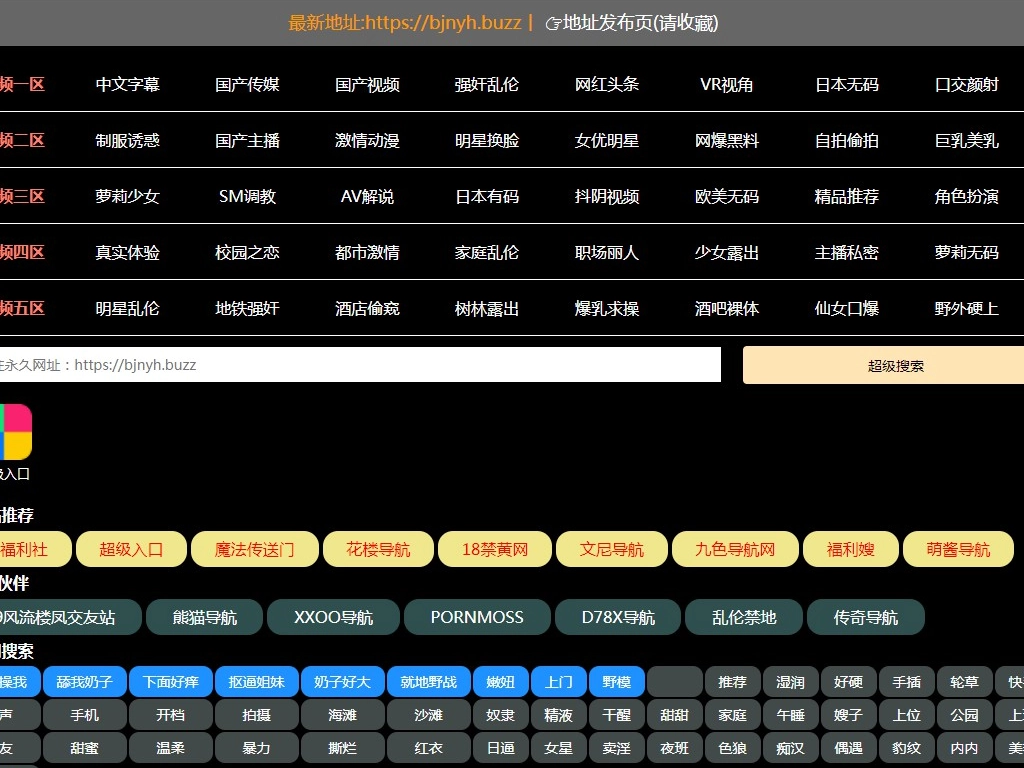The width and height of the screenshot is (1024, 768).
Task: Focus the search input field
Action: [x=360, y=365]
